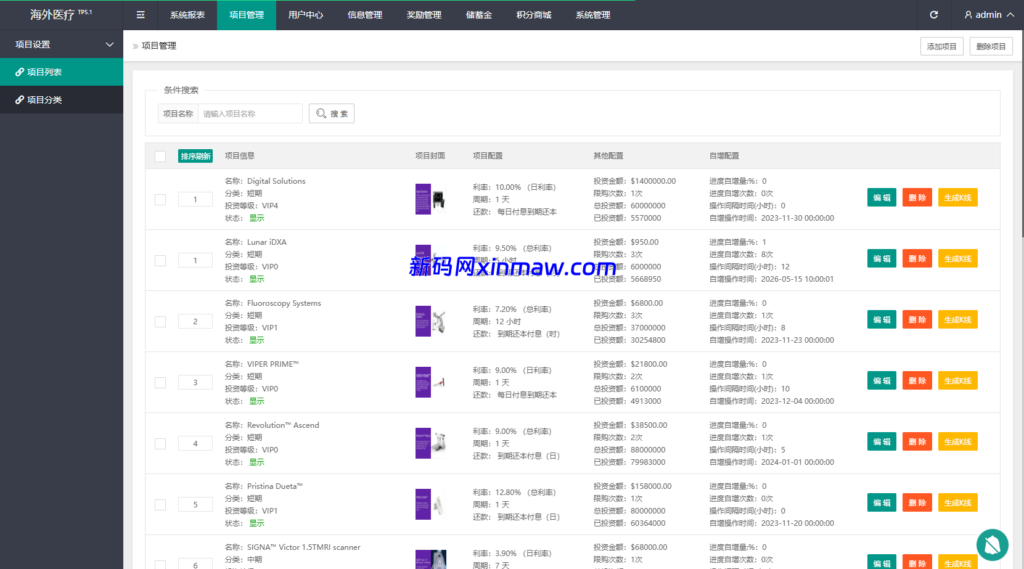Click the 项目管理 breadcrumb text
Viewport: 1024px width, 569px height.
159,46
